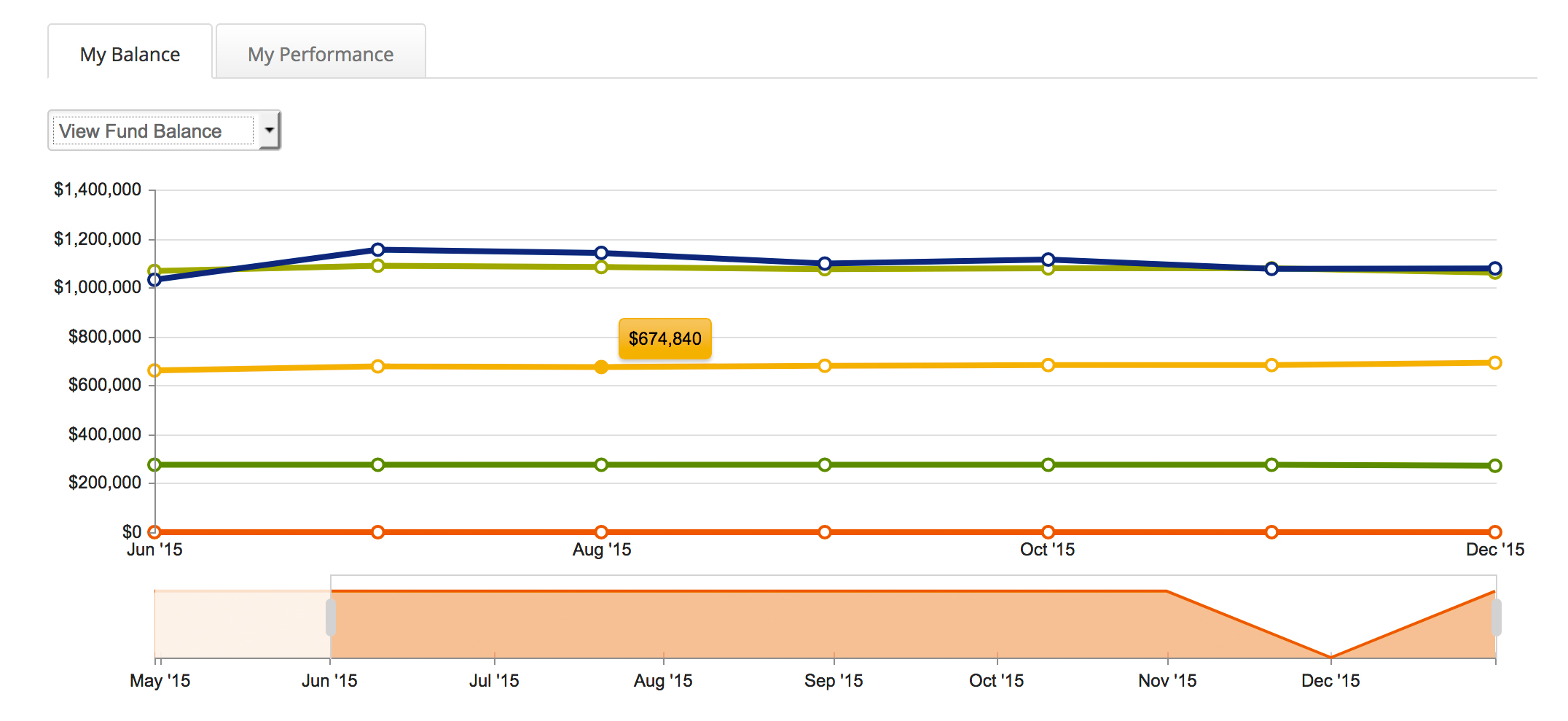Click the yellow Sep data point
The height and width of the screenshot is (721, 1568).
coord(824,365)
